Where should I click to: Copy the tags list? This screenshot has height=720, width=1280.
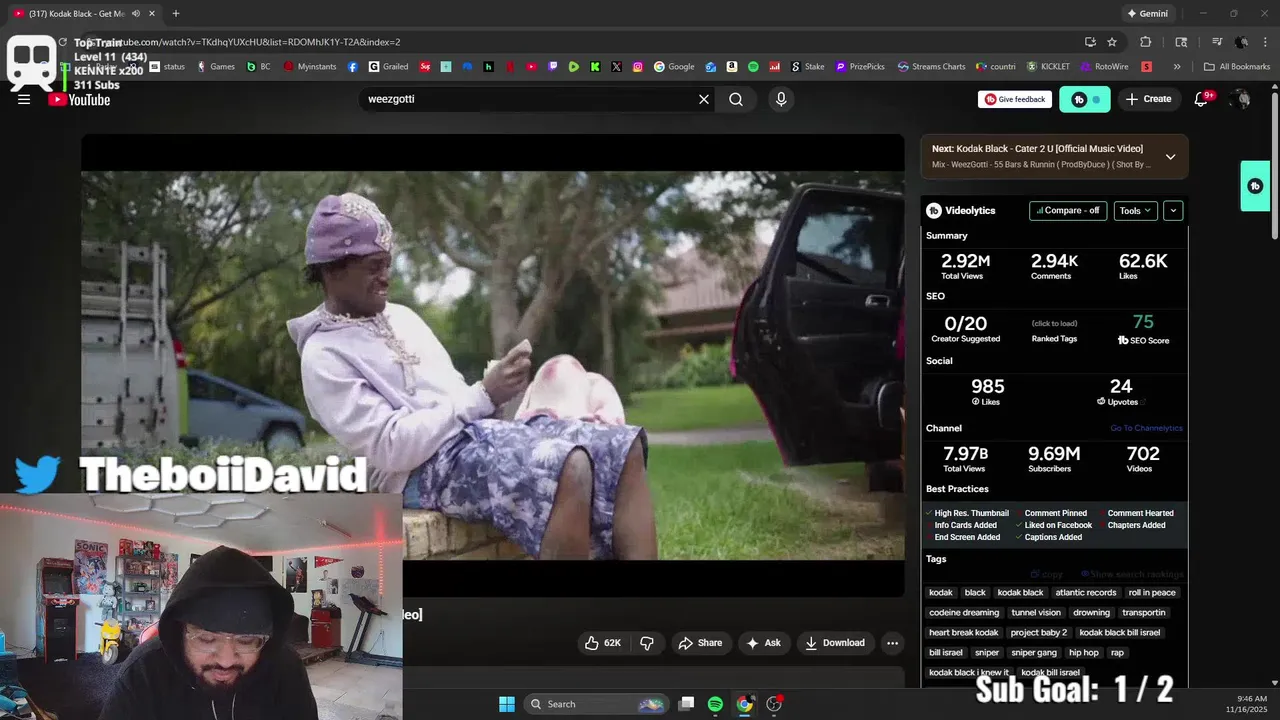1046,574
